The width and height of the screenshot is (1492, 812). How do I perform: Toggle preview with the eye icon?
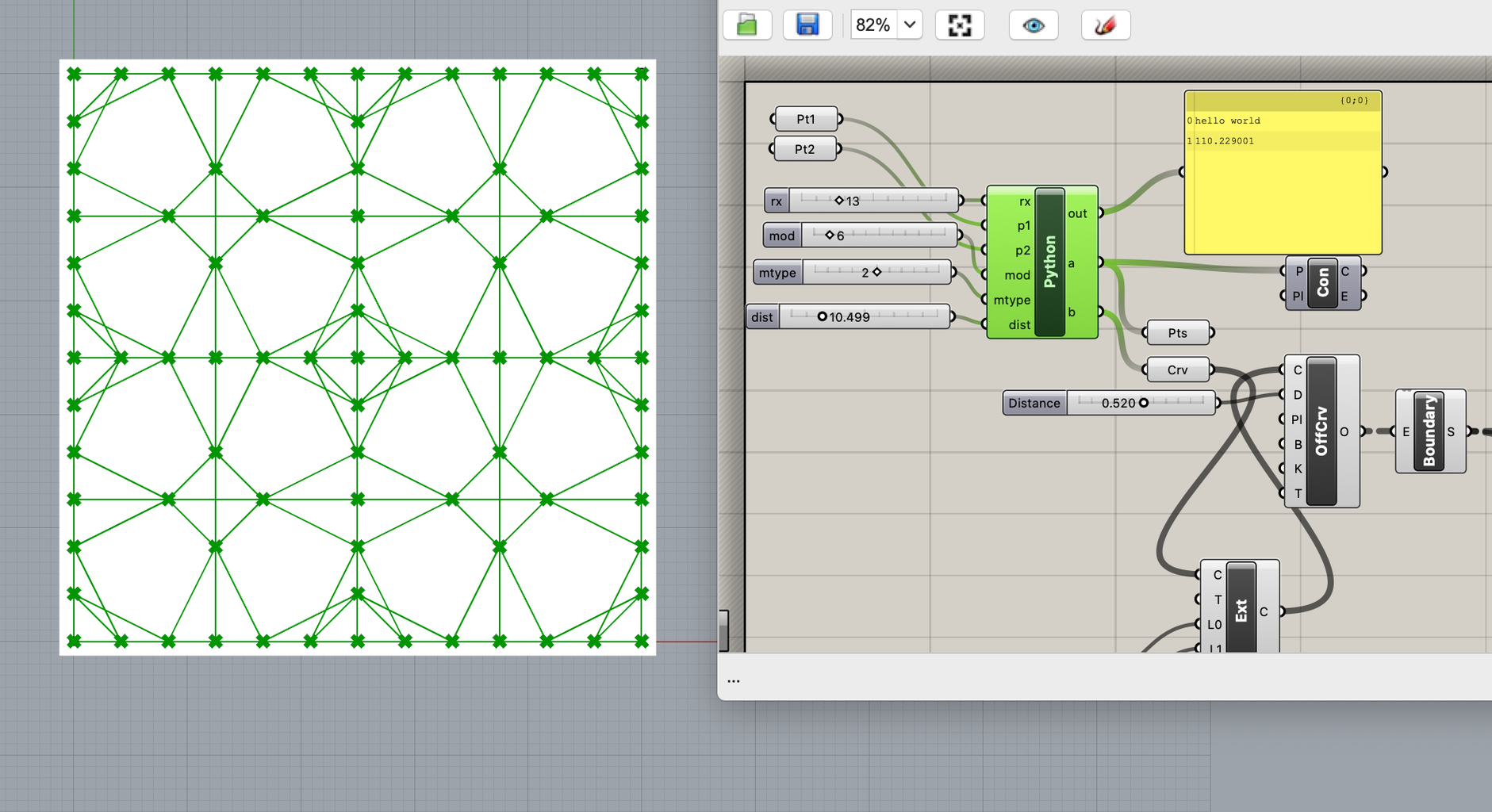[1033, 25]
